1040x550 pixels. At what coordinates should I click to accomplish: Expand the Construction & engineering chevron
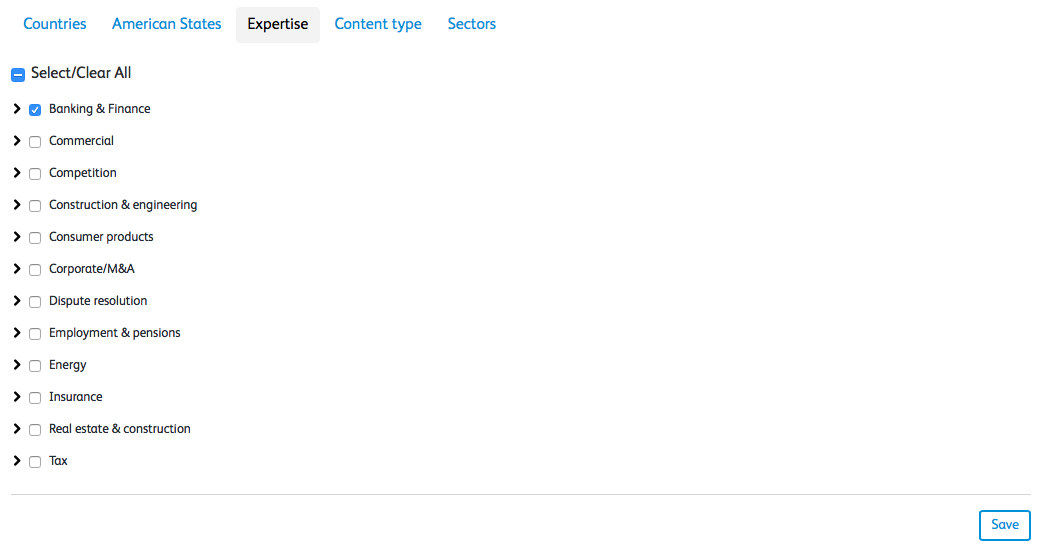tap(17, 205)
